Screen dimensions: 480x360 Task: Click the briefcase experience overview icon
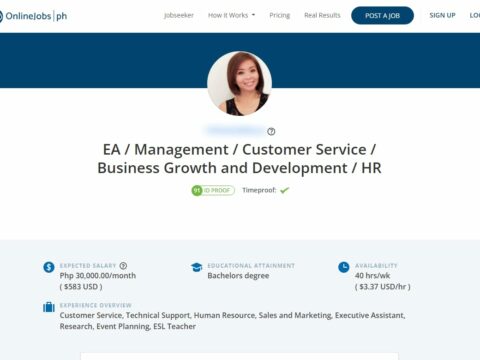(49, 307)
